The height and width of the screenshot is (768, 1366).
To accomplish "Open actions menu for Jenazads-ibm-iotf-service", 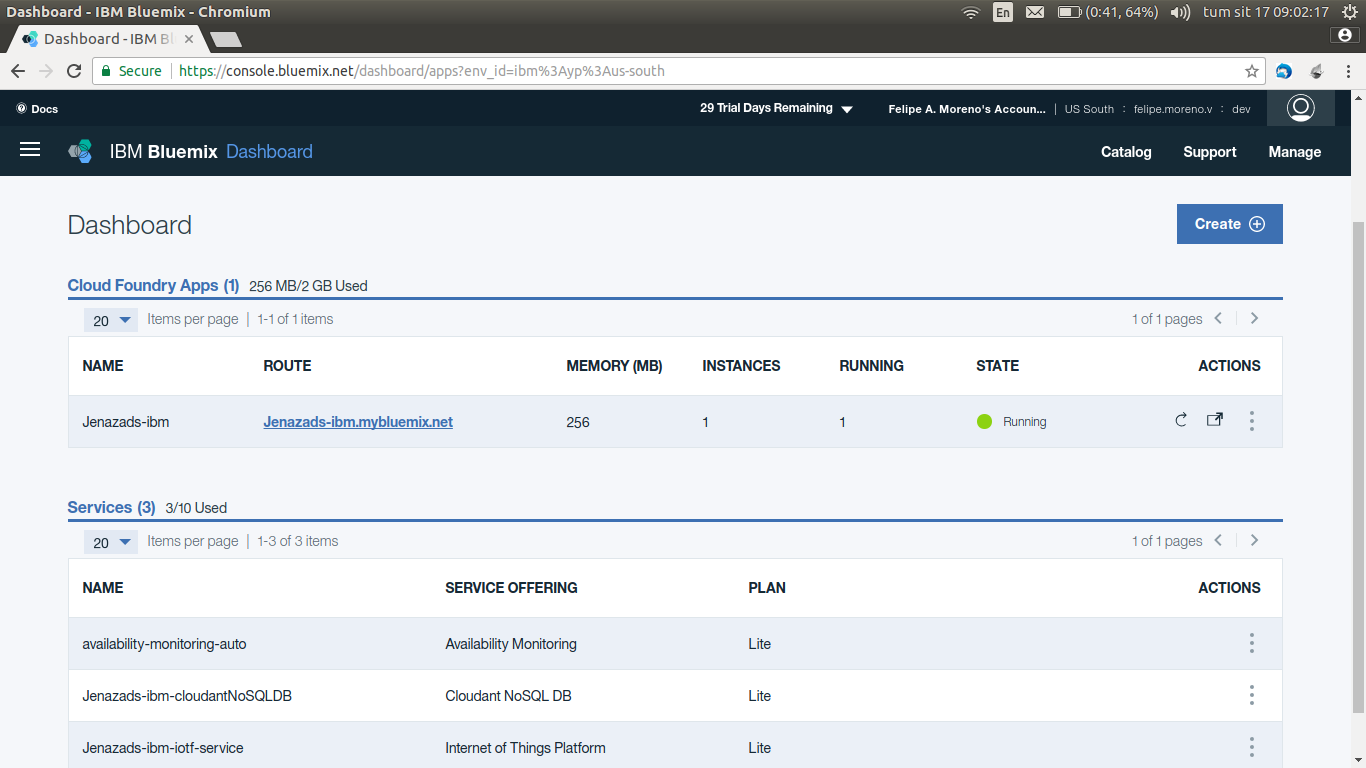I will (x=1251, y=747).
